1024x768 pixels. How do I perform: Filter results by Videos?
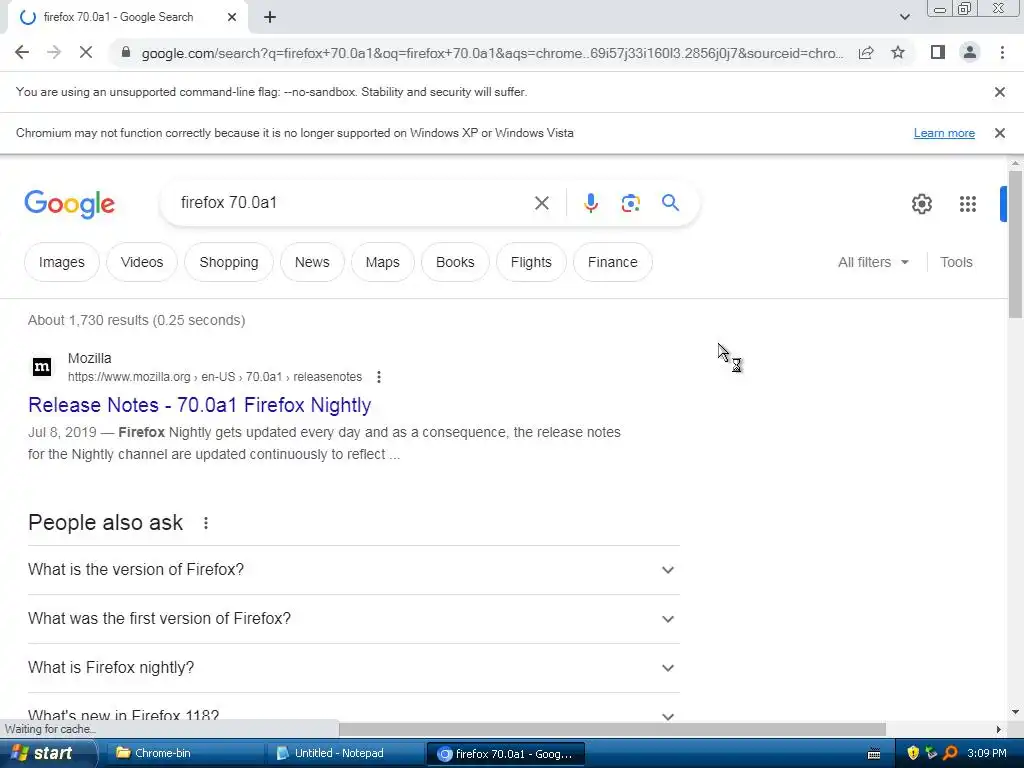tap(142, 263)
